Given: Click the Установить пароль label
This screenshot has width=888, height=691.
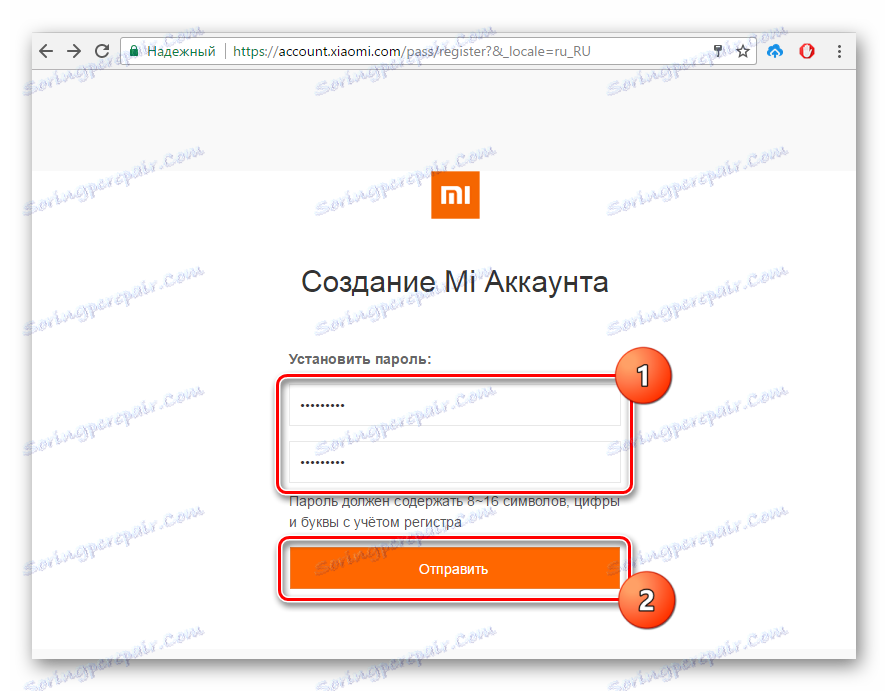Looking at the screenshot, I should tap(360, 359).
